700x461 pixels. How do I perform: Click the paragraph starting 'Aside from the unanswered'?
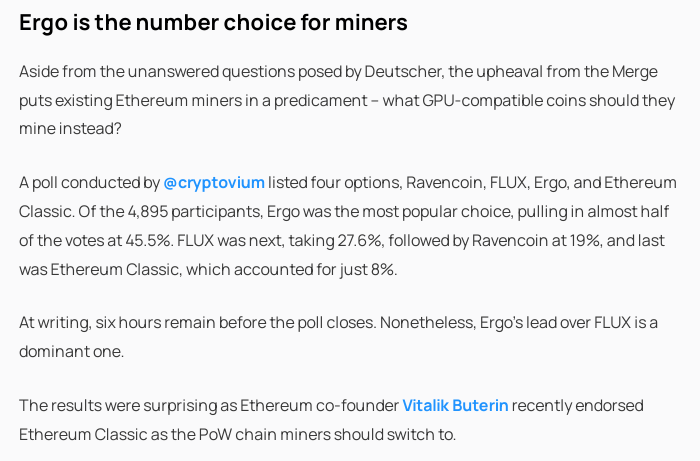tap(347, 100)
